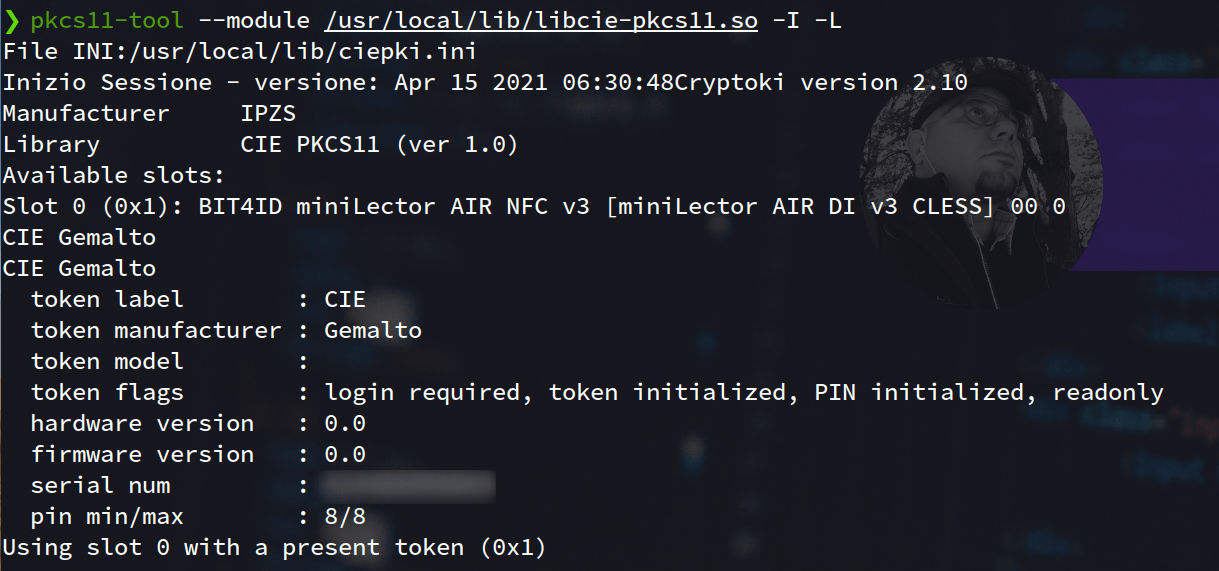Click the Gemalto token manufacturer value

pyautogui.click(x=373, y=330)
